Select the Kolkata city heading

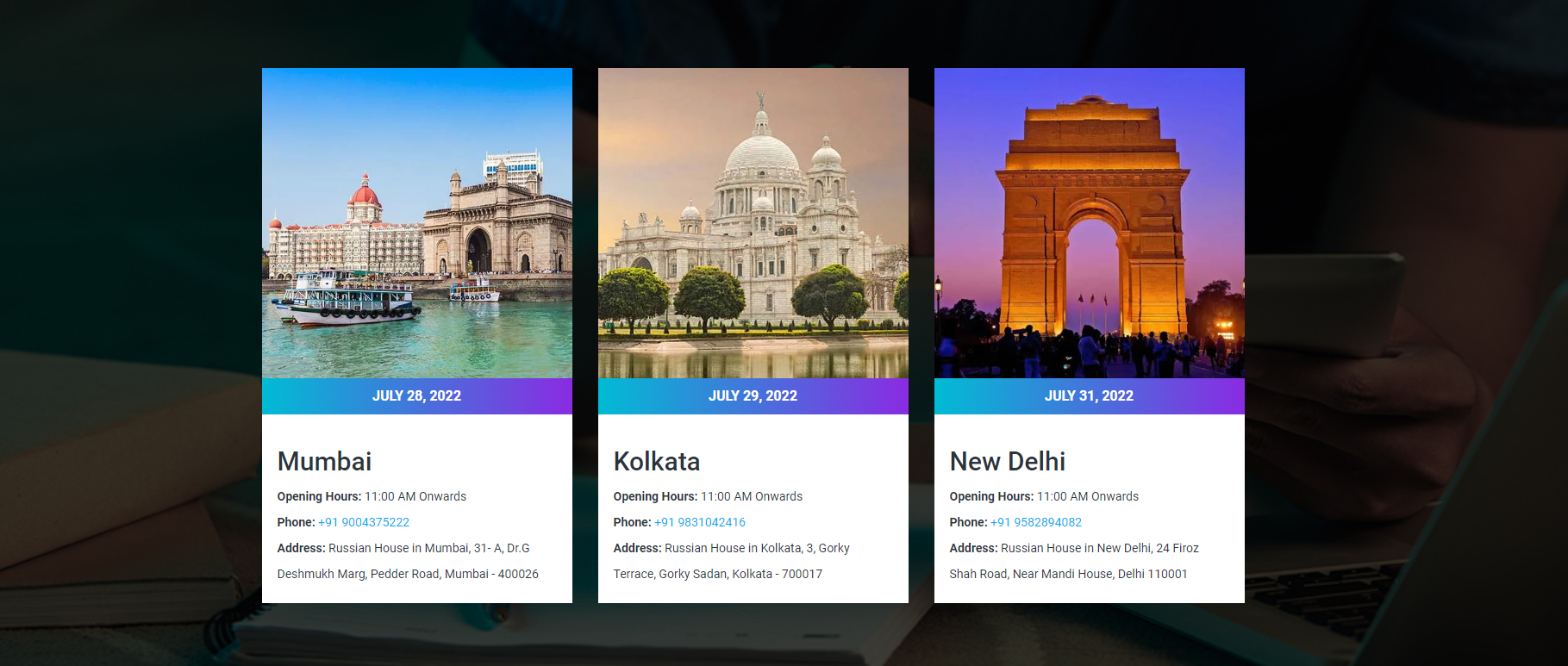point(656,462)
